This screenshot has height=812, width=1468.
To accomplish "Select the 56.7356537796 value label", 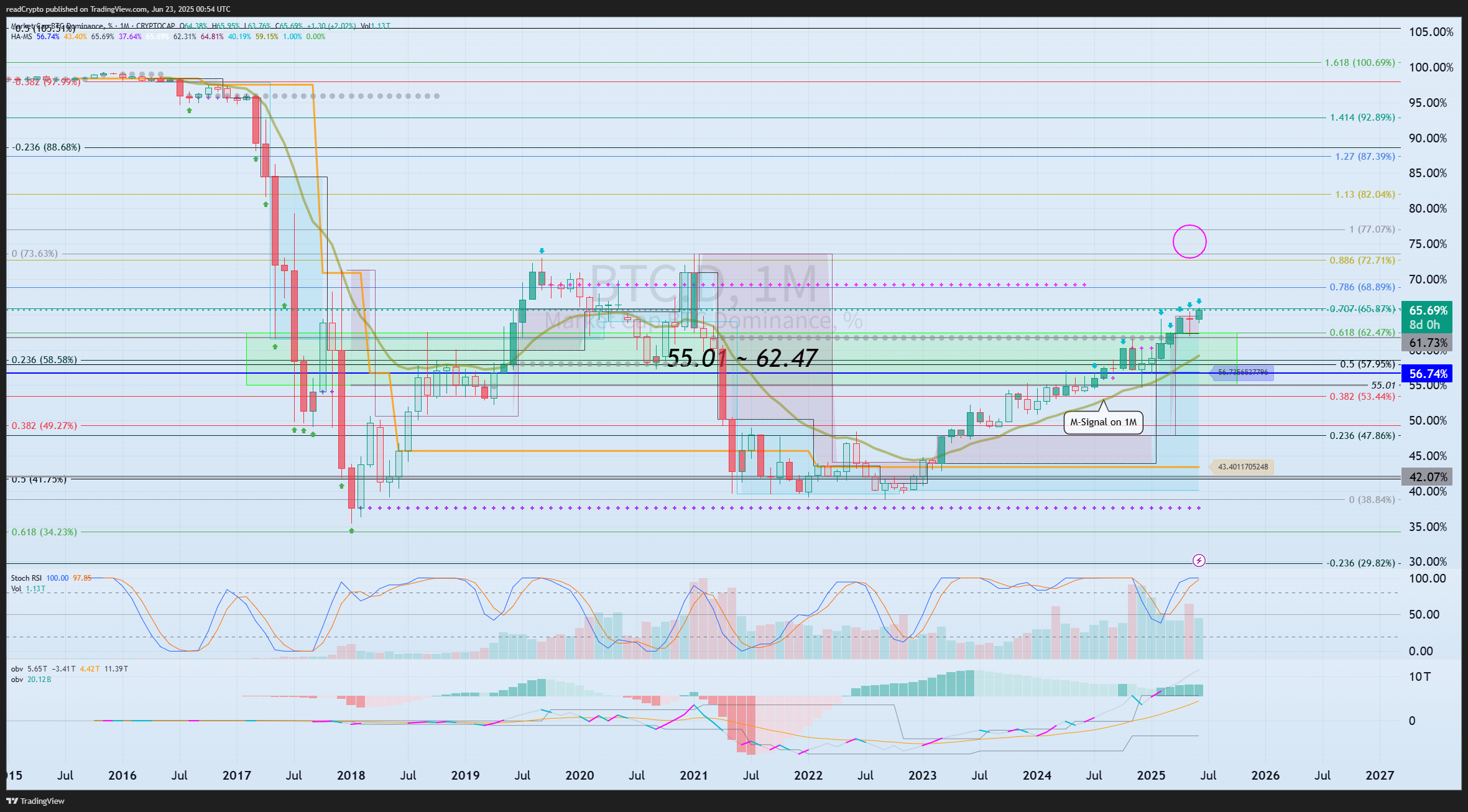I will [1242, 372].
